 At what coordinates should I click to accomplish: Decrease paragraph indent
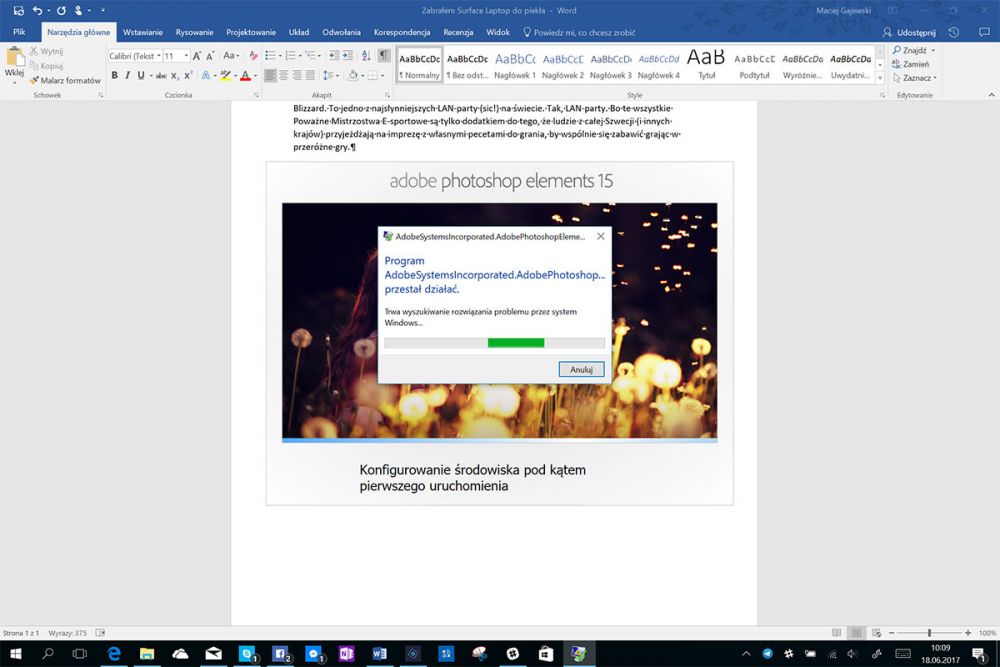[x=334, y=56]
